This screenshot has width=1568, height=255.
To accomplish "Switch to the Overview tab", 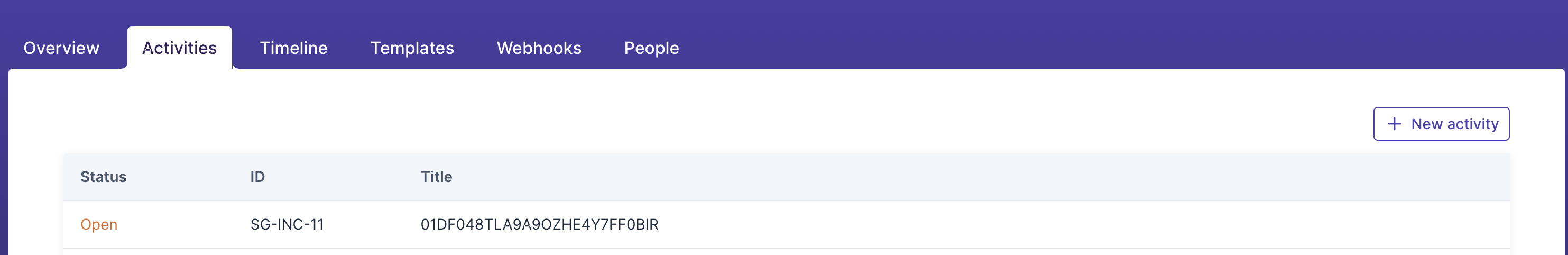I will click(61, 48).
